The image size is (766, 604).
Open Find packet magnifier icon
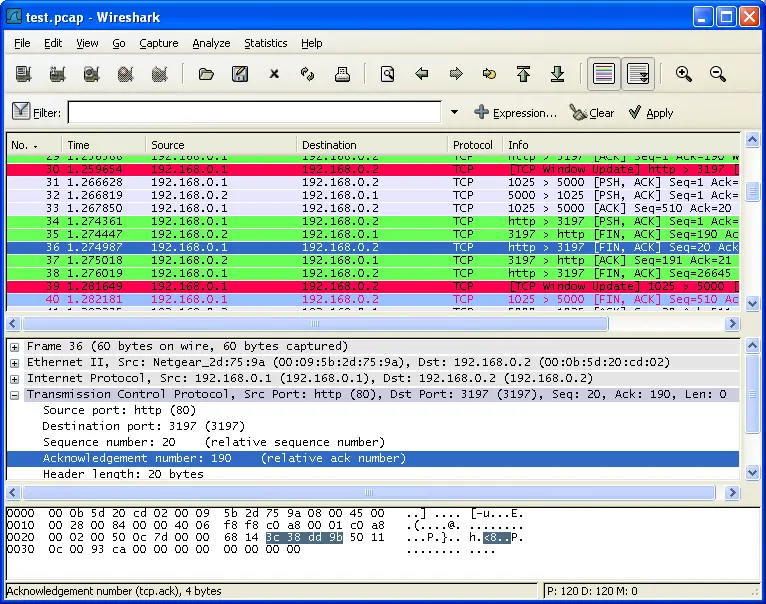click(387, 74)
